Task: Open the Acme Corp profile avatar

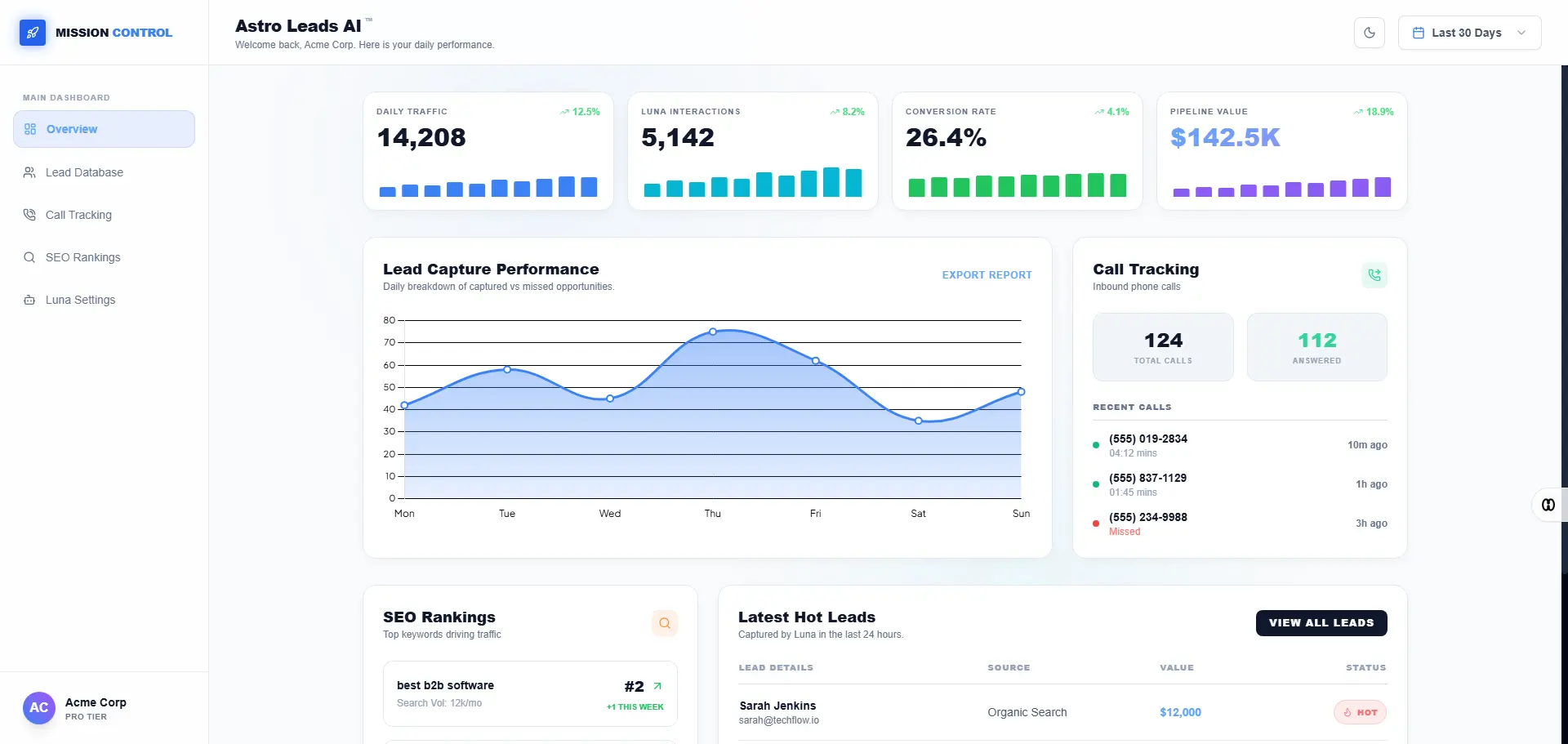Action: 38,707
